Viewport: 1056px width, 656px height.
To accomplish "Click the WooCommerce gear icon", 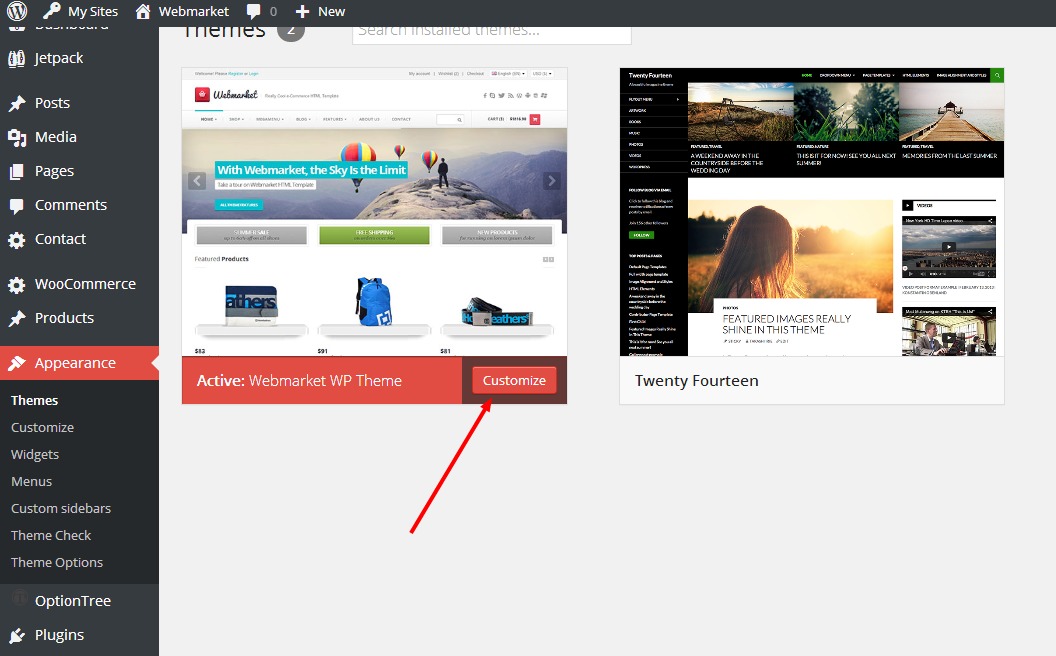I will pyautogui.click(x=17, y=285).
